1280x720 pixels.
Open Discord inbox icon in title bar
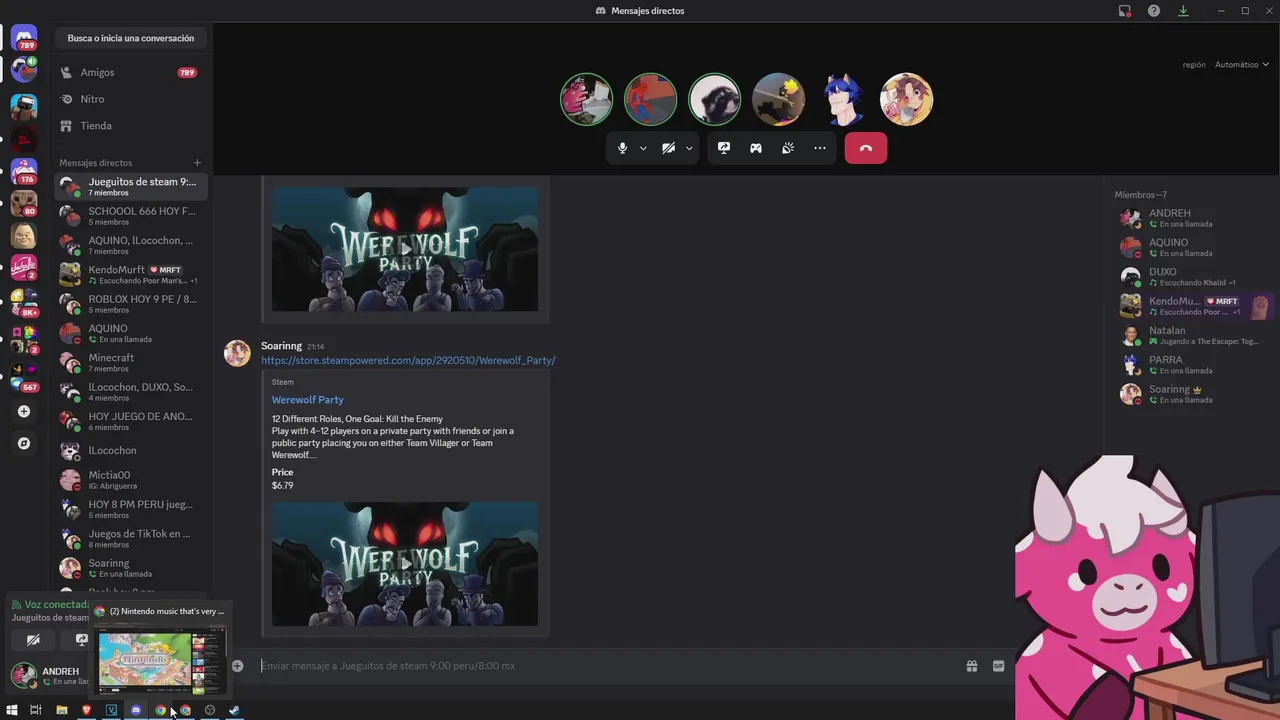point(1125,11)
